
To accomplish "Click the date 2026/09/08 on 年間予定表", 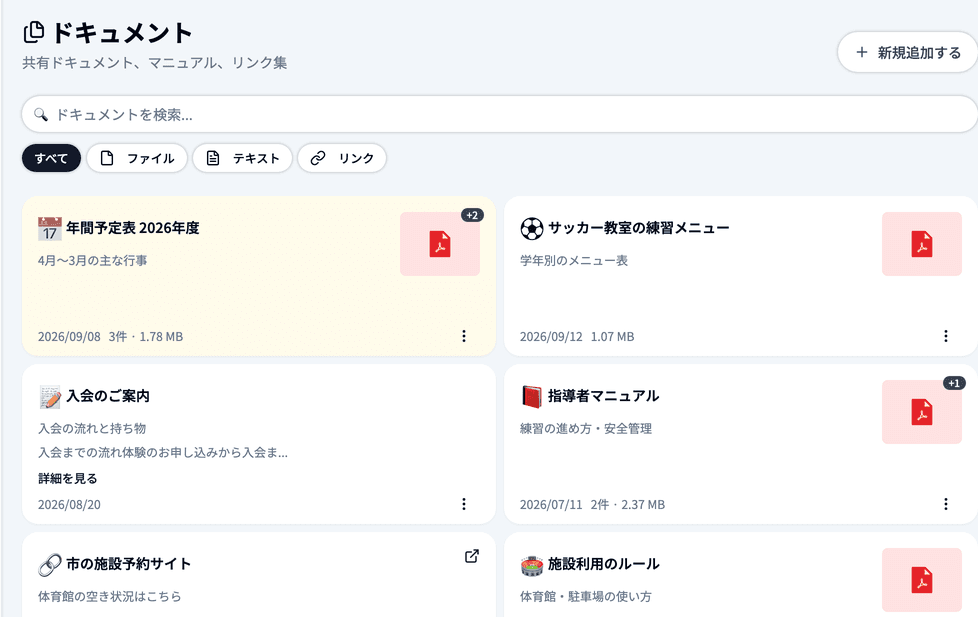I will pos(69,337).
